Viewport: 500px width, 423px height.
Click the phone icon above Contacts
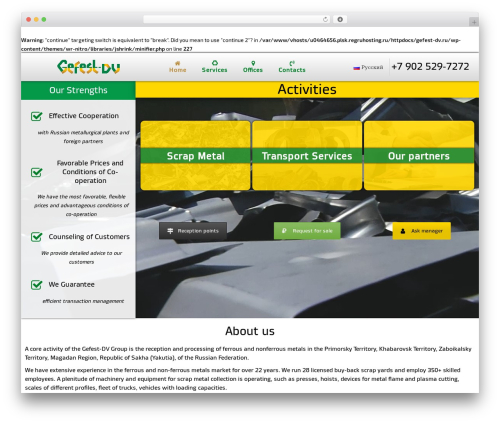click(x=292, y=63)
